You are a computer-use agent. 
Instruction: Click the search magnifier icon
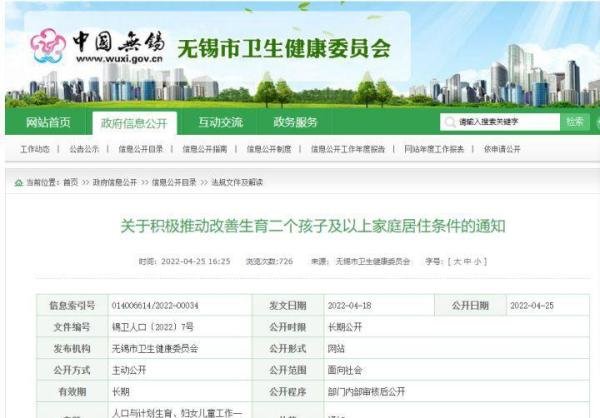[x=450, y=122]
